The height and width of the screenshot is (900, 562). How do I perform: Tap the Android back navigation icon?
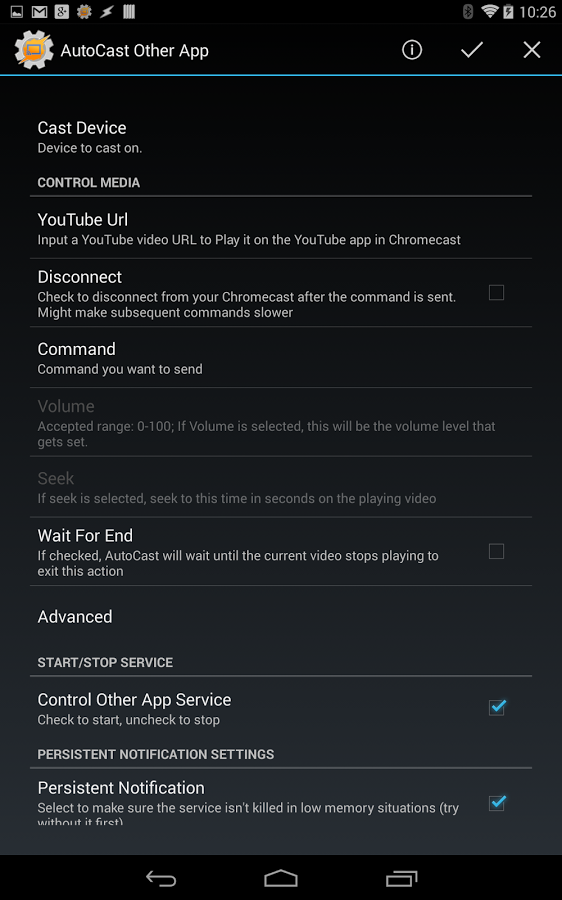pos(161,878)
